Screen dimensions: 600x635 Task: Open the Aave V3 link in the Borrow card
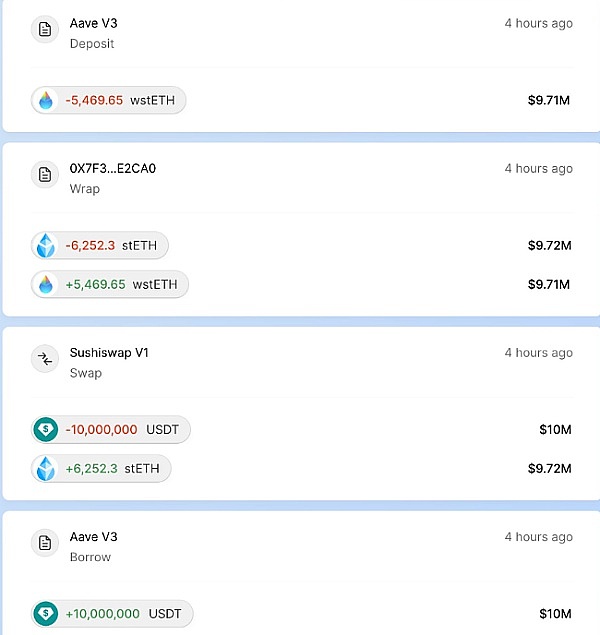93,537
